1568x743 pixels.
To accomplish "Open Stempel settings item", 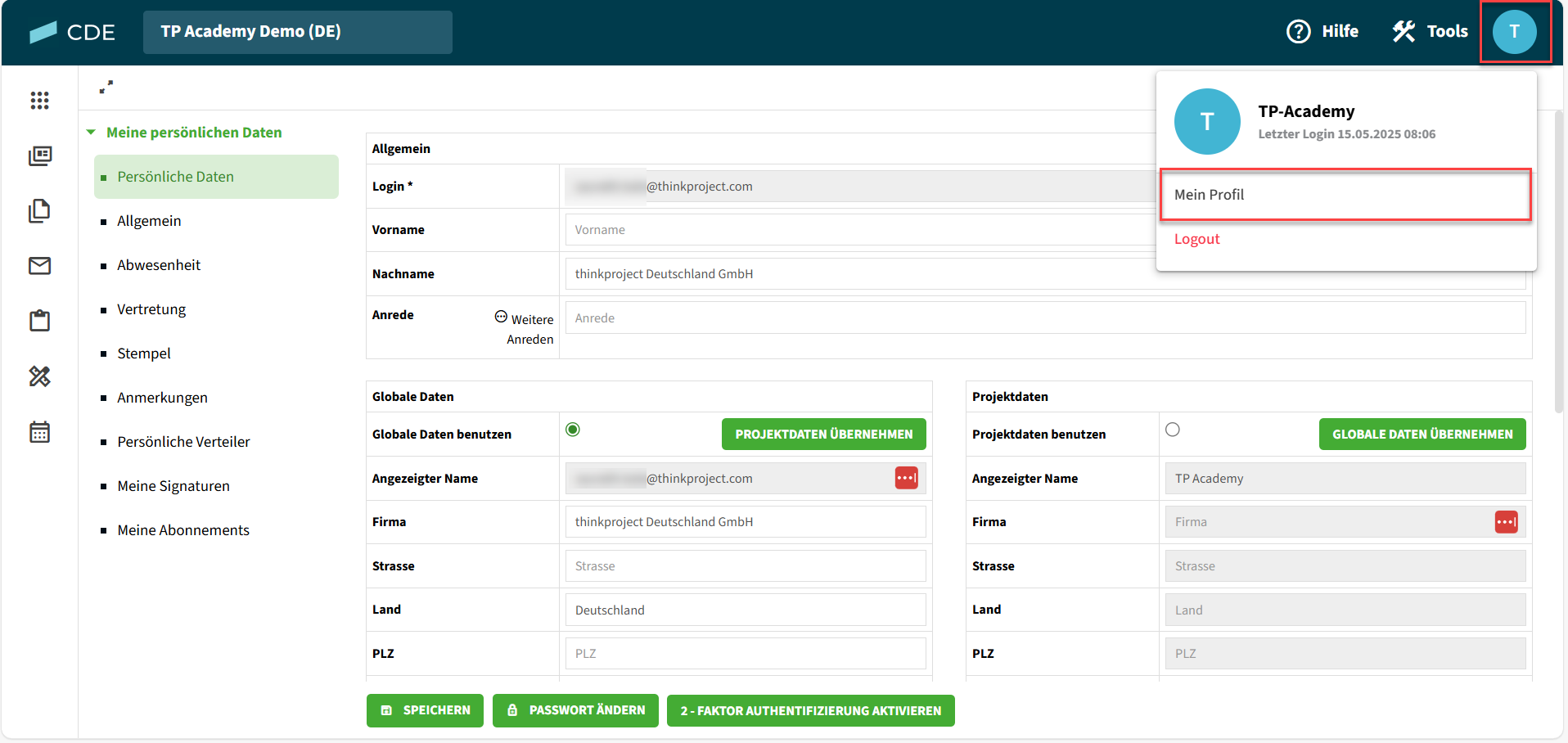I will [x=144, y=353].
